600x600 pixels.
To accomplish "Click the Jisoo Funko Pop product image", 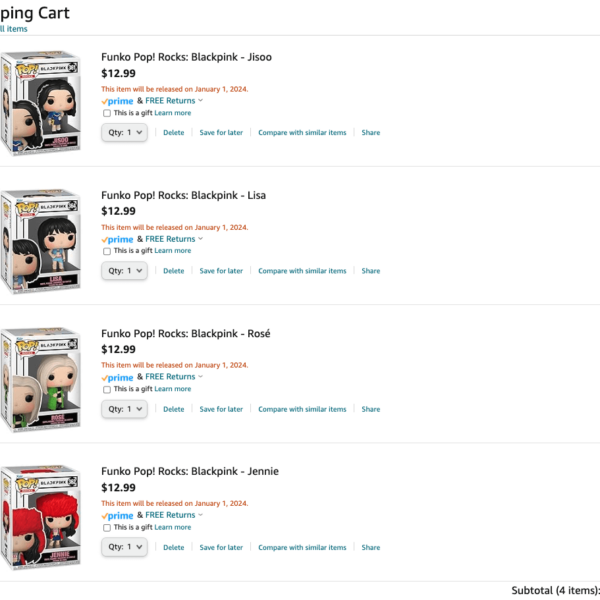I will 40,103.
